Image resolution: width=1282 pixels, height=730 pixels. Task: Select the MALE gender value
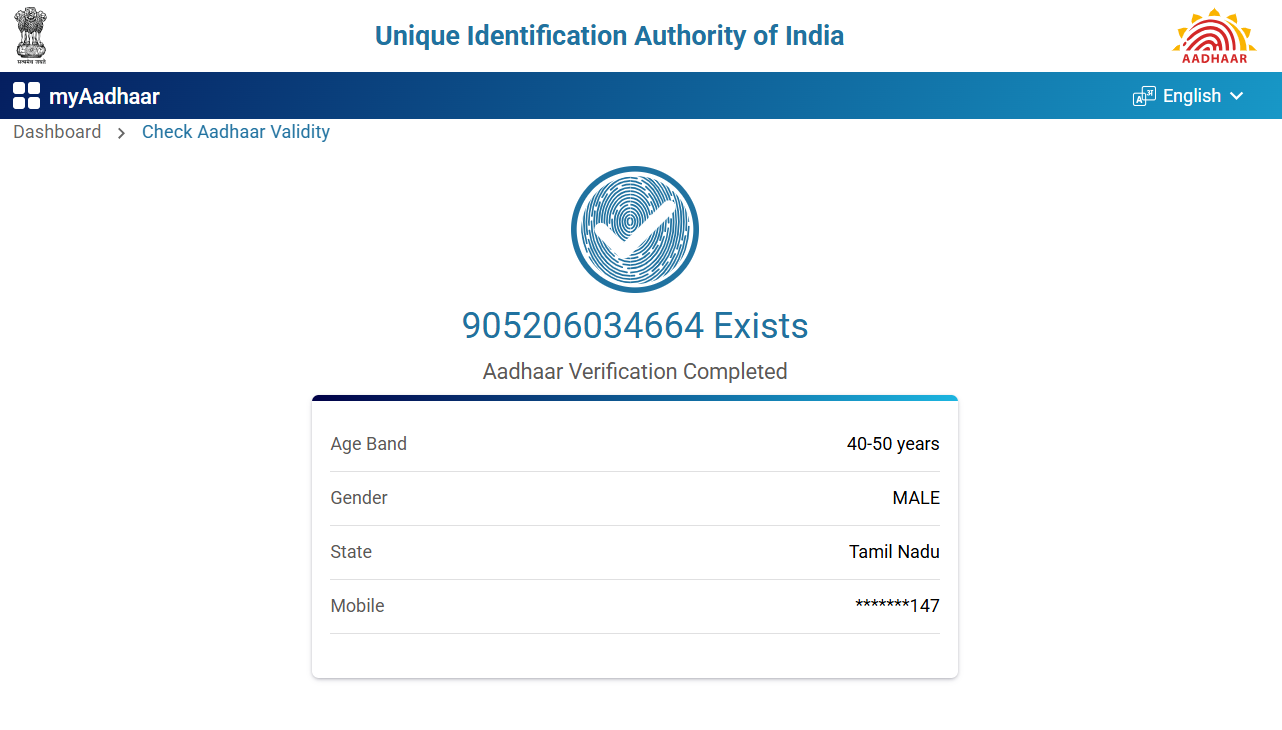point(916,498)
